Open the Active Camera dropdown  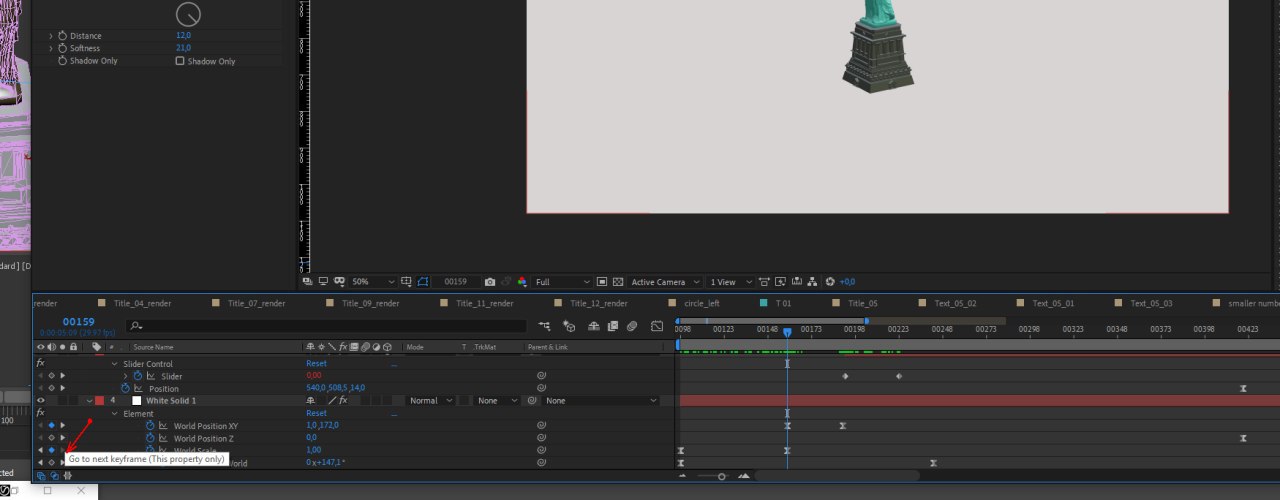664,282
